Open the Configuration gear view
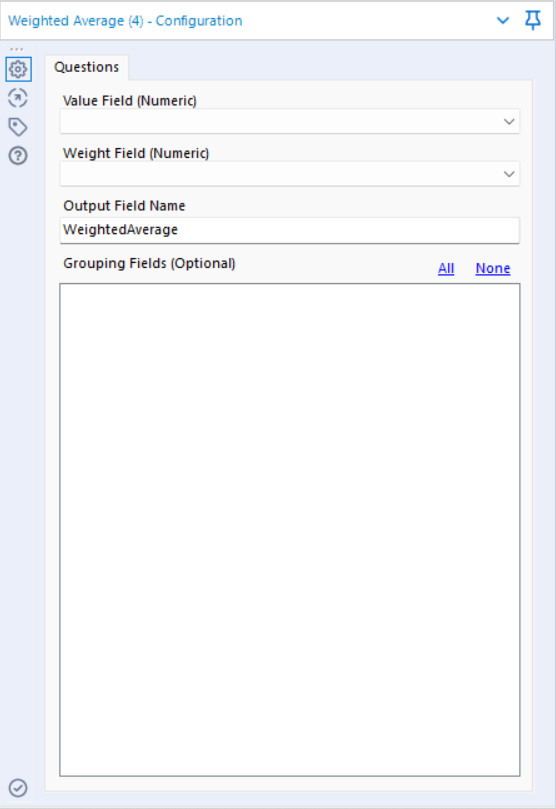Viewport: 556px width, 809px height. [x=18, y=69]
